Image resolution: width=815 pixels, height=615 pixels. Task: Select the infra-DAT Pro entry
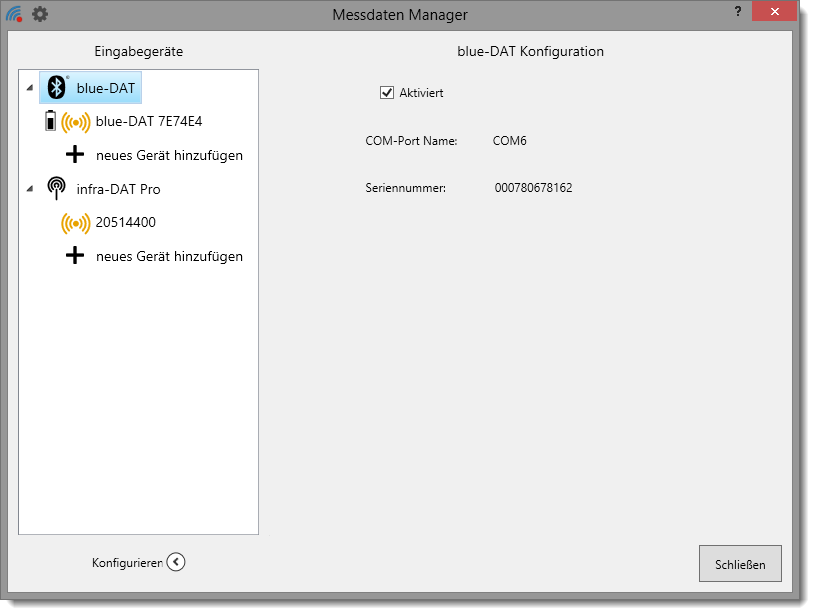tap(118, 189)
